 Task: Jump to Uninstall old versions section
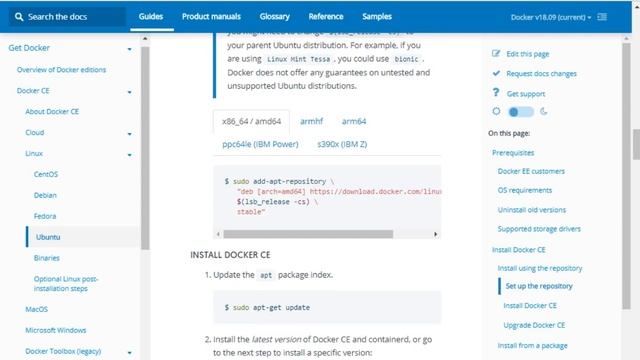point(531,210)
